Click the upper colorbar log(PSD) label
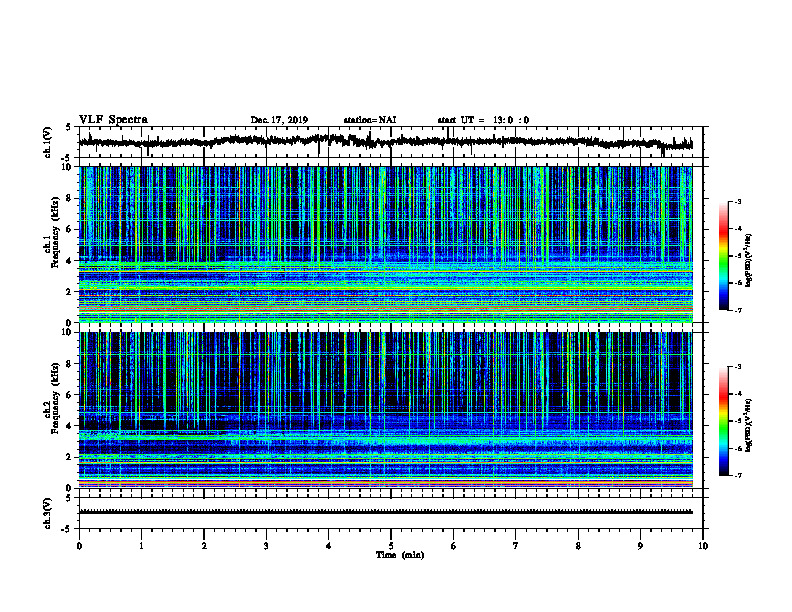Image resolution: width=792 pixels, height=612 pixels. tap(749, 260)
